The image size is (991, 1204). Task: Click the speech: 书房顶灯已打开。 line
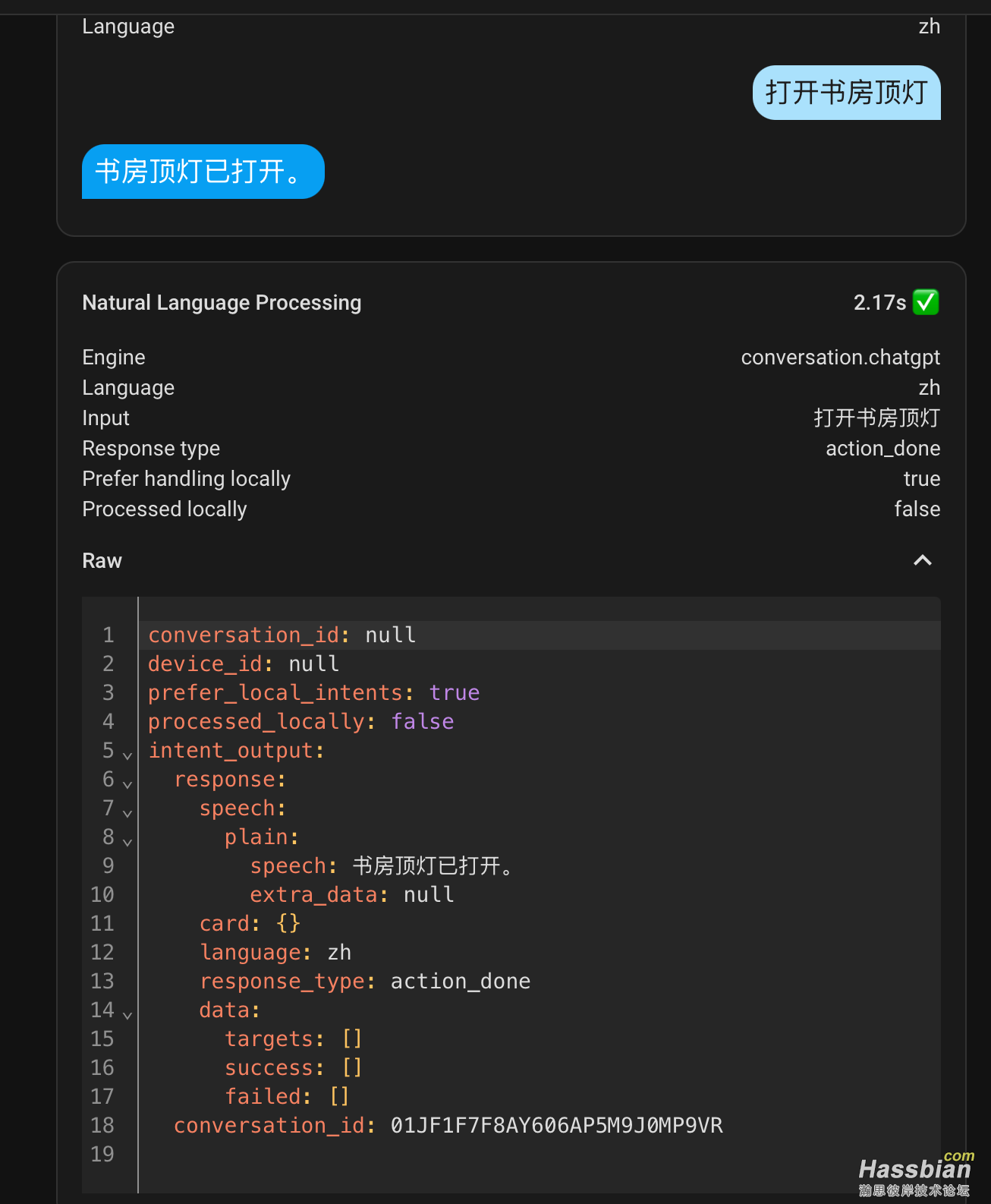click(384, 865)
